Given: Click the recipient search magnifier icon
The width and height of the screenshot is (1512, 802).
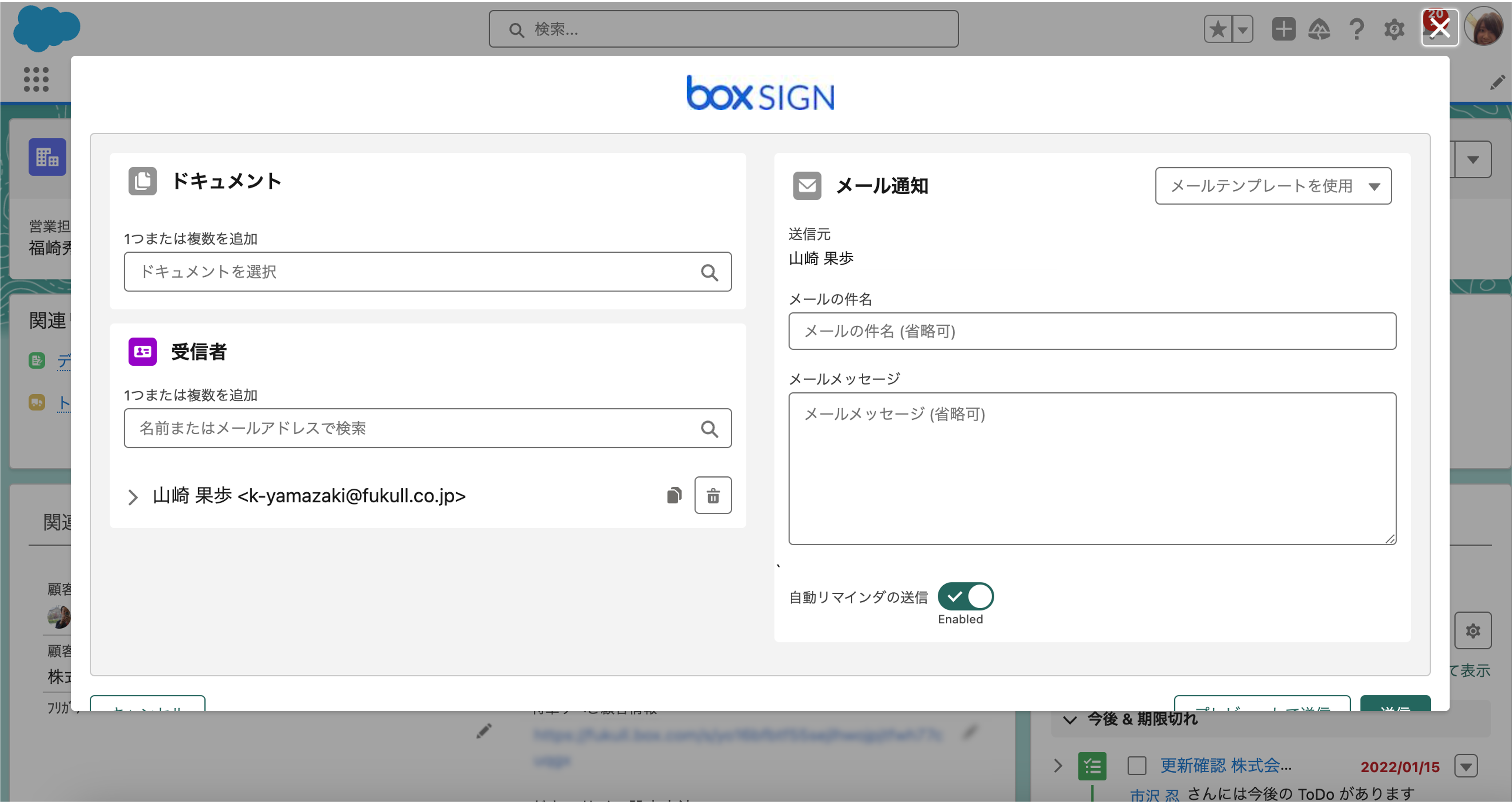Looking at the screenshot, I should pos(709,429).
